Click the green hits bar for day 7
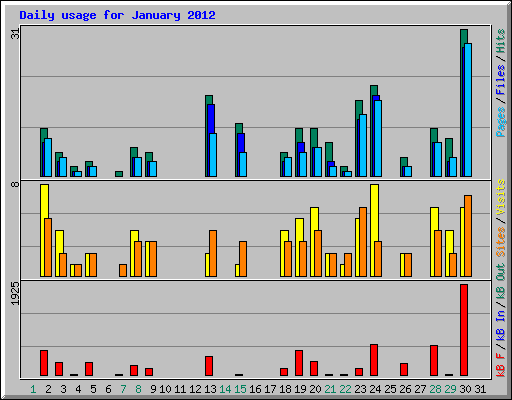The height and width of the screenshot is (400, 512). pyautogui.click(x=119, y=174)
